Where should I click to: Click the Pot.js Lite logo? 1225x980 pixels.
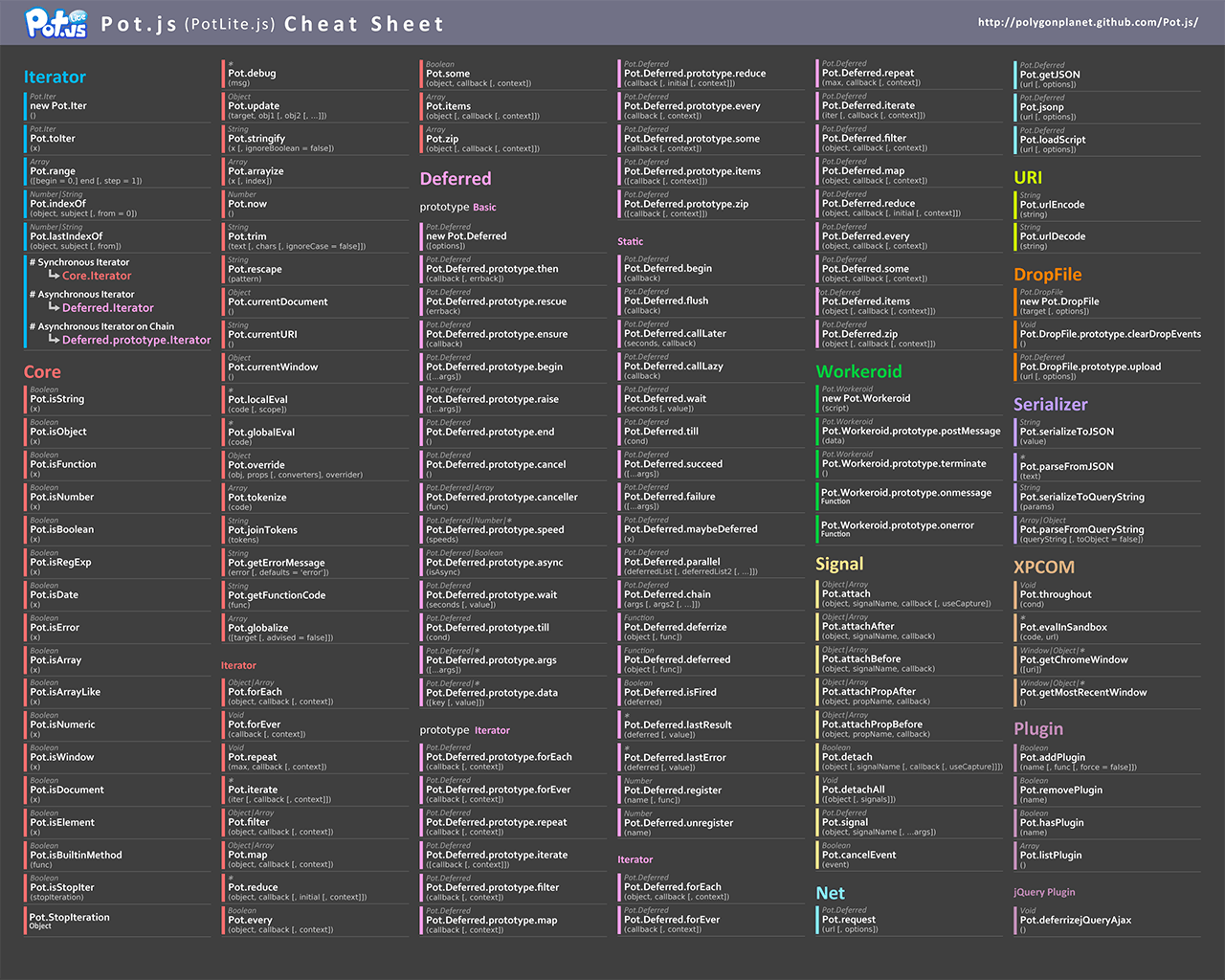(56, 23)
